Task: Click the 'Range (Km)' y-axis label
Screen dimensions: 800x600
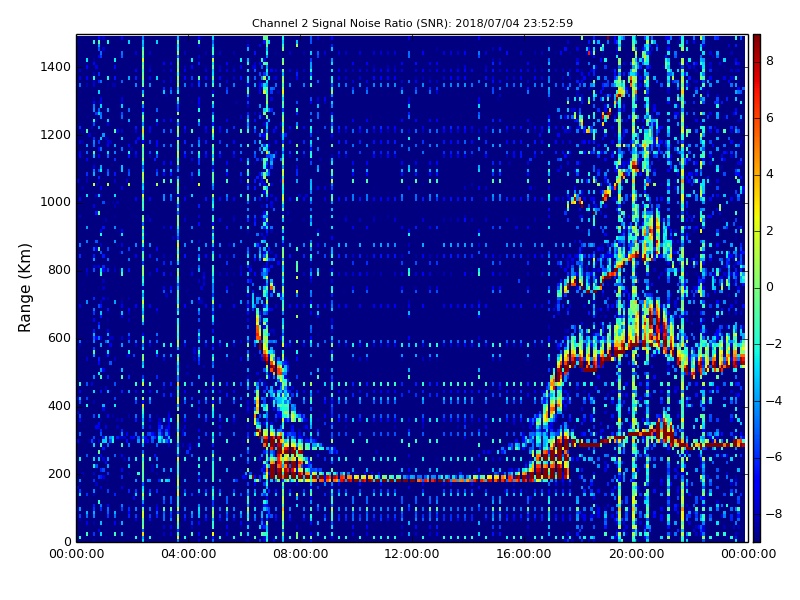Action: (x=24, y=288)
